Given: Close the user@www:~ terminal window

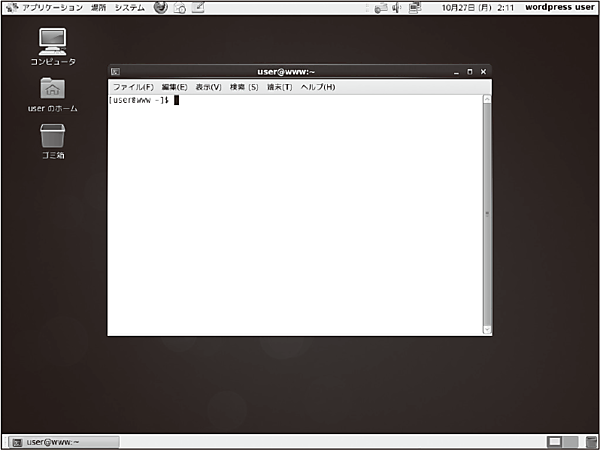Looking at the screenshot, I should (x=484, y=72).
